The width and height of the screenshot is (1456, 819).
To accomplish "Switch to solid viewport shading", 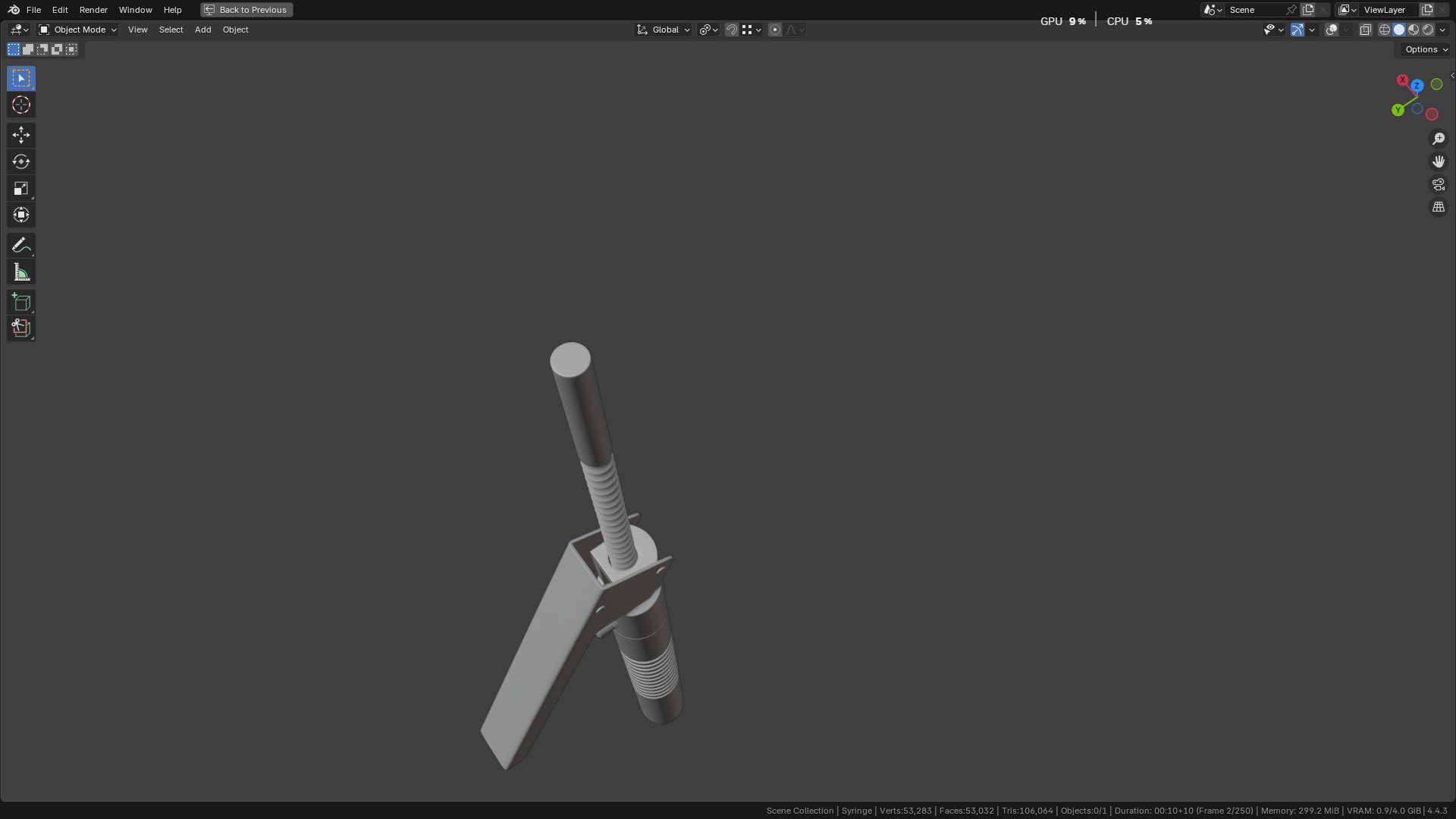I will [1399, 30].
